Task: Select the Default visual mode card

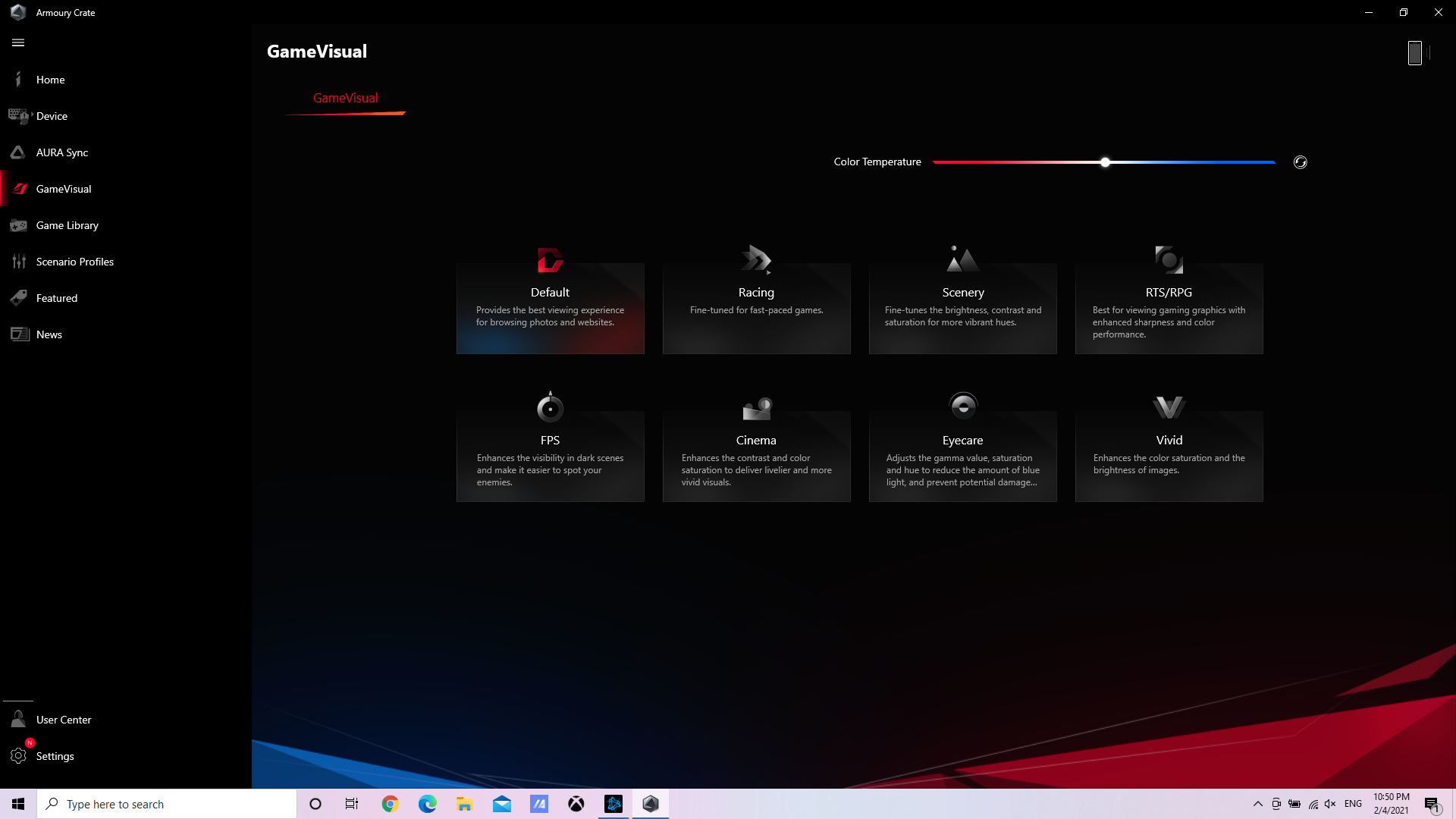Action: [x=550, y=308]
